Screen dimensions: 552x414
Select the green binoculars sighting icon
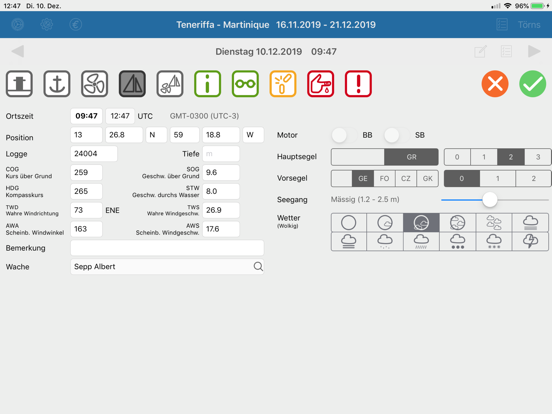point(245,84)
